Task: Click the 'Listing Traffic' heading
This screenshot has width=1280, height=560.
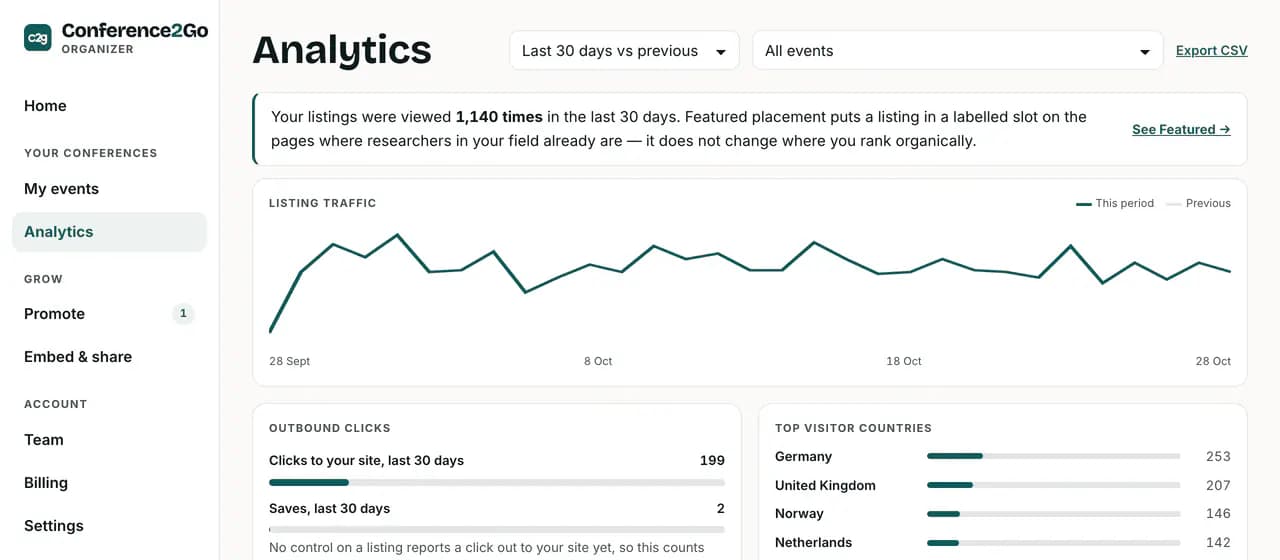Action: 322,203
